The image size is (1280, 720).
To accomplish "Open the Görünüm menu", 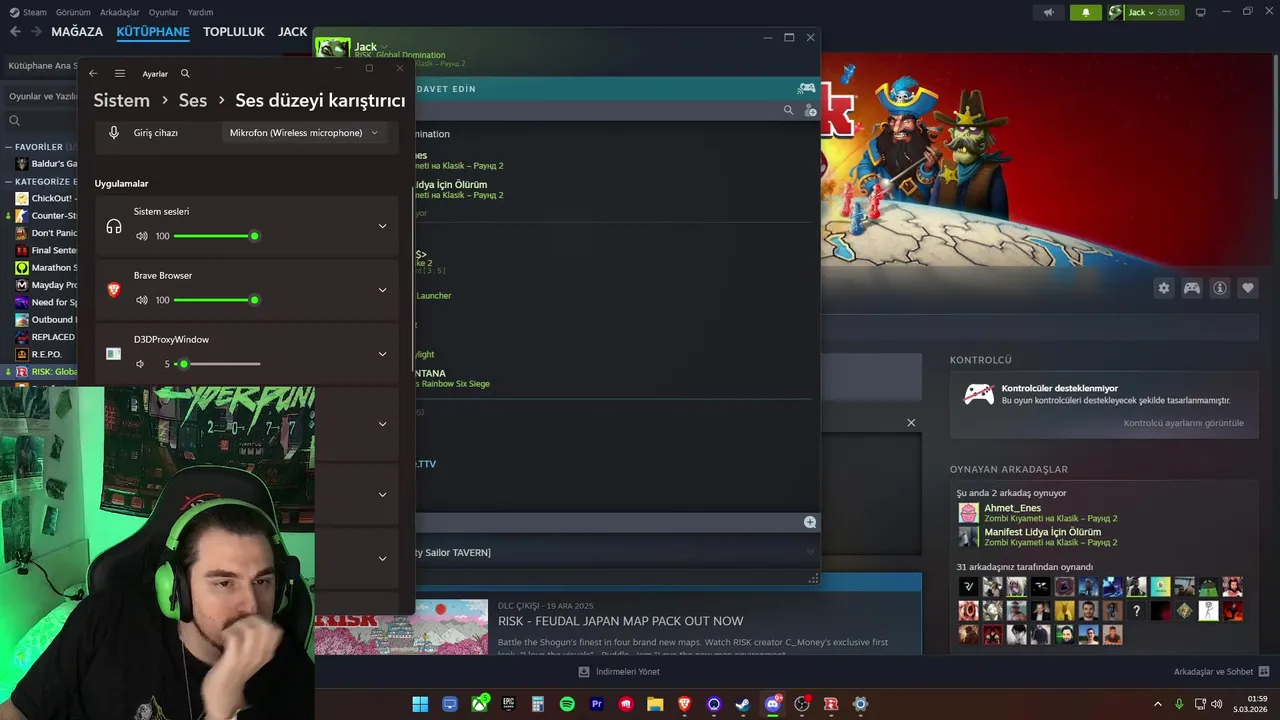I will point(73,12).
